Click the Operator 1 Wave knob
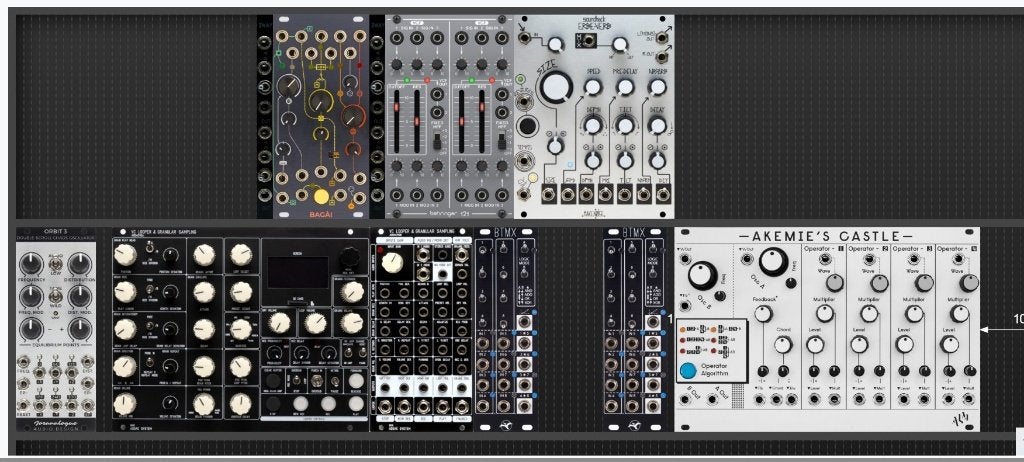1024x462 pixels. (835, 283)
